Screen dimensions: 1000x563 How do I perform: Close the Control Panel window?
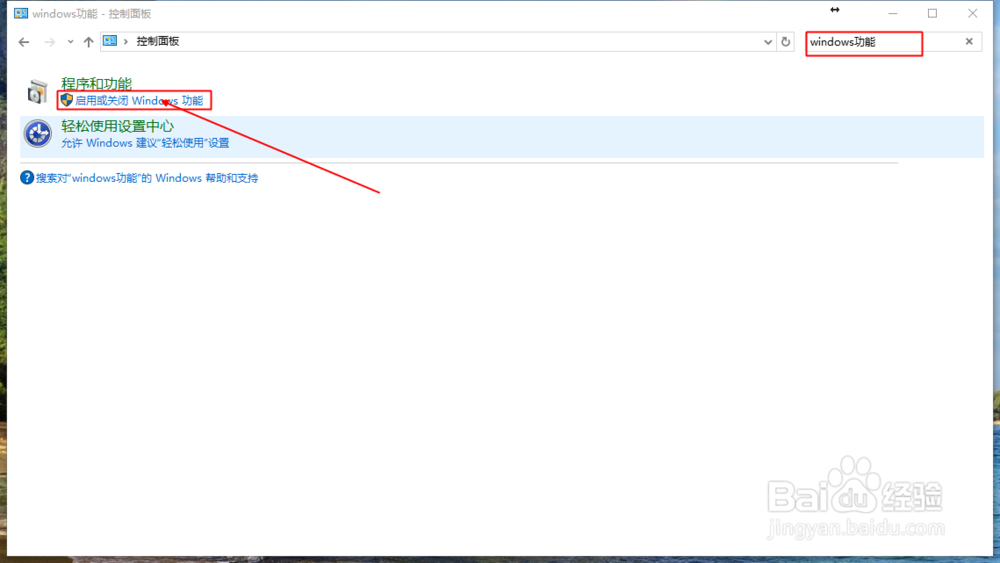click(973, 13)
